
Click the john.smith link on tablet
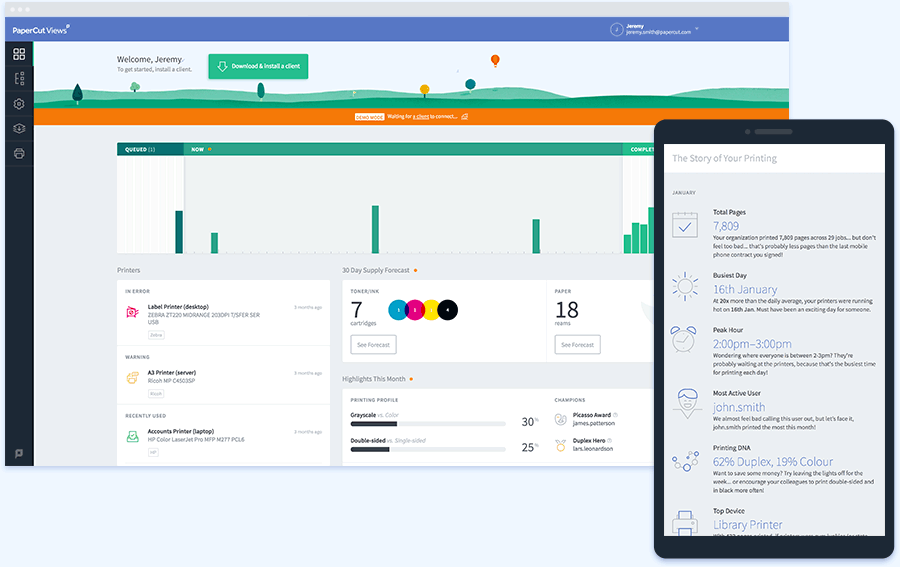point(739,407)
